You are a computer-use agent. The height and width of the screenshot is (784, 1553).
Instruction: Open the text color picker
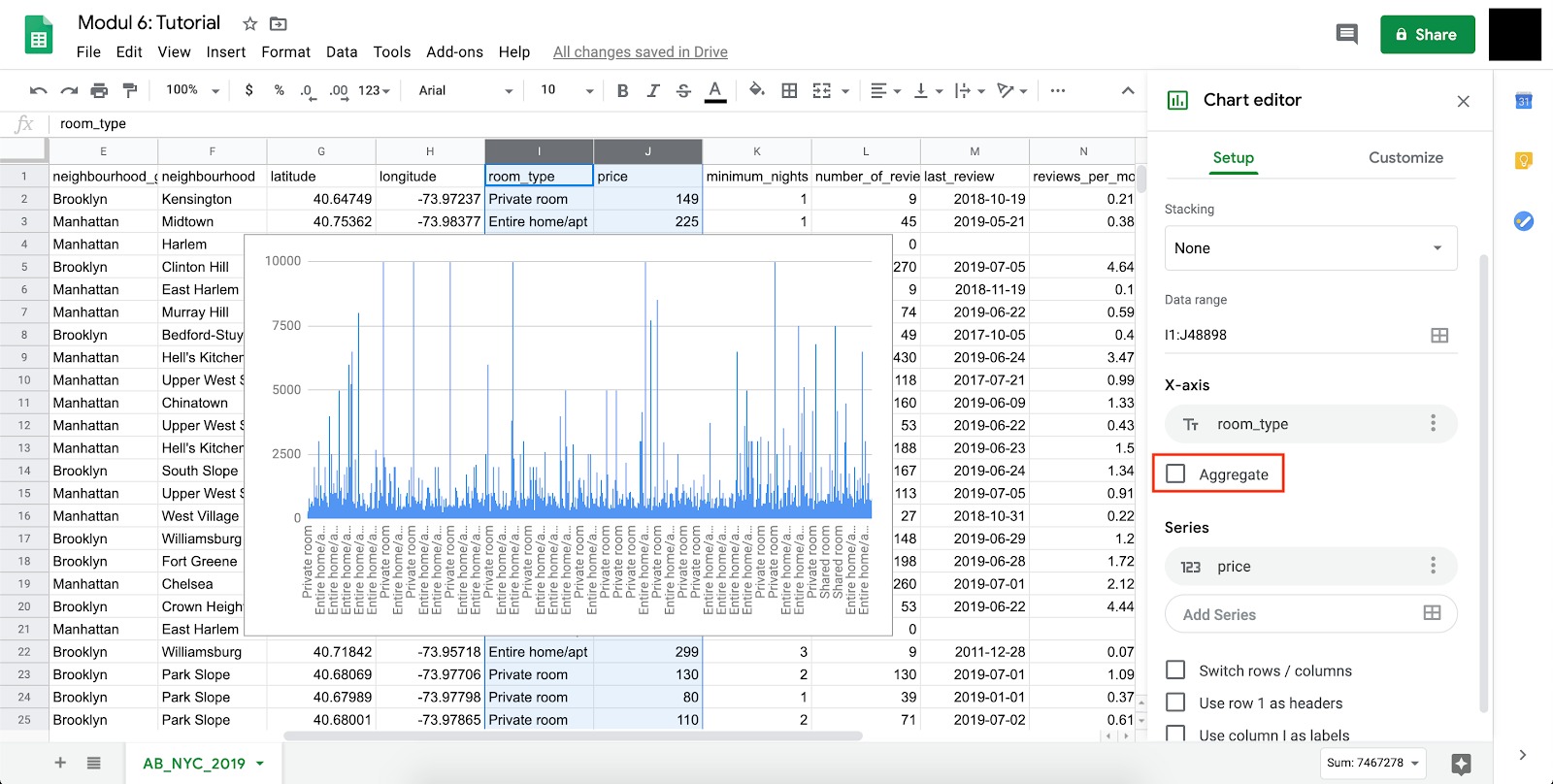[715, 91]
